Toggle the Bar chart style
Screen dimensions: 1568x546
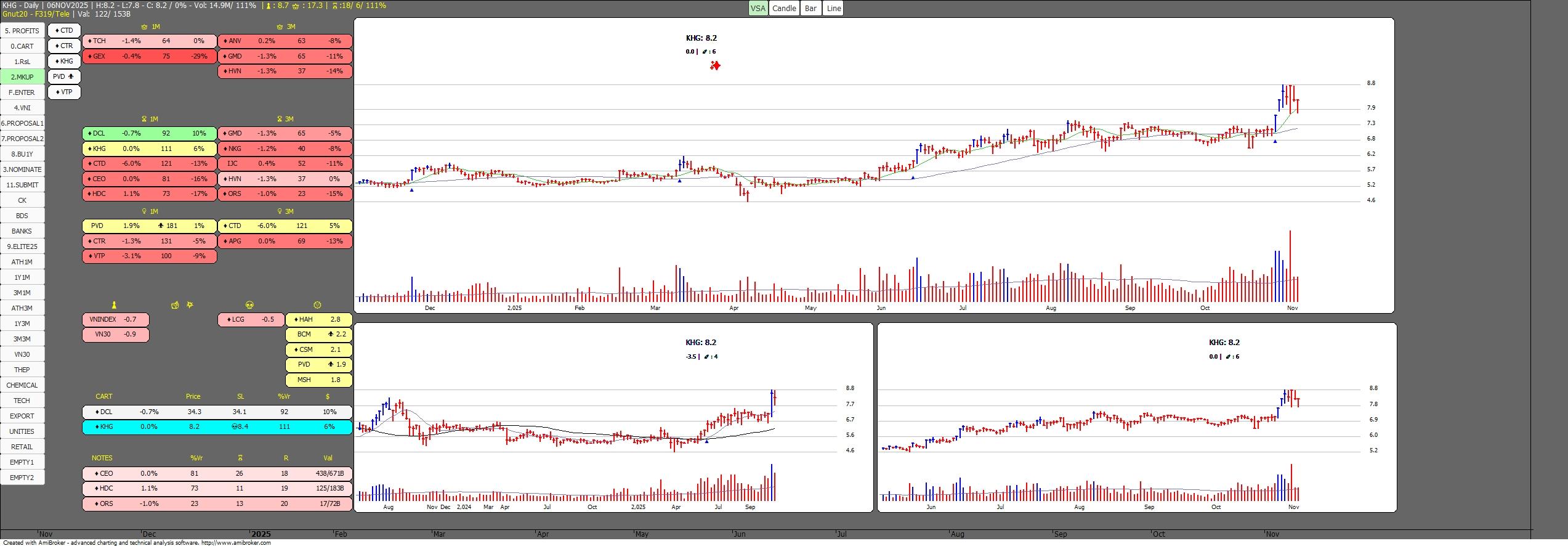[x=810, y=8]
